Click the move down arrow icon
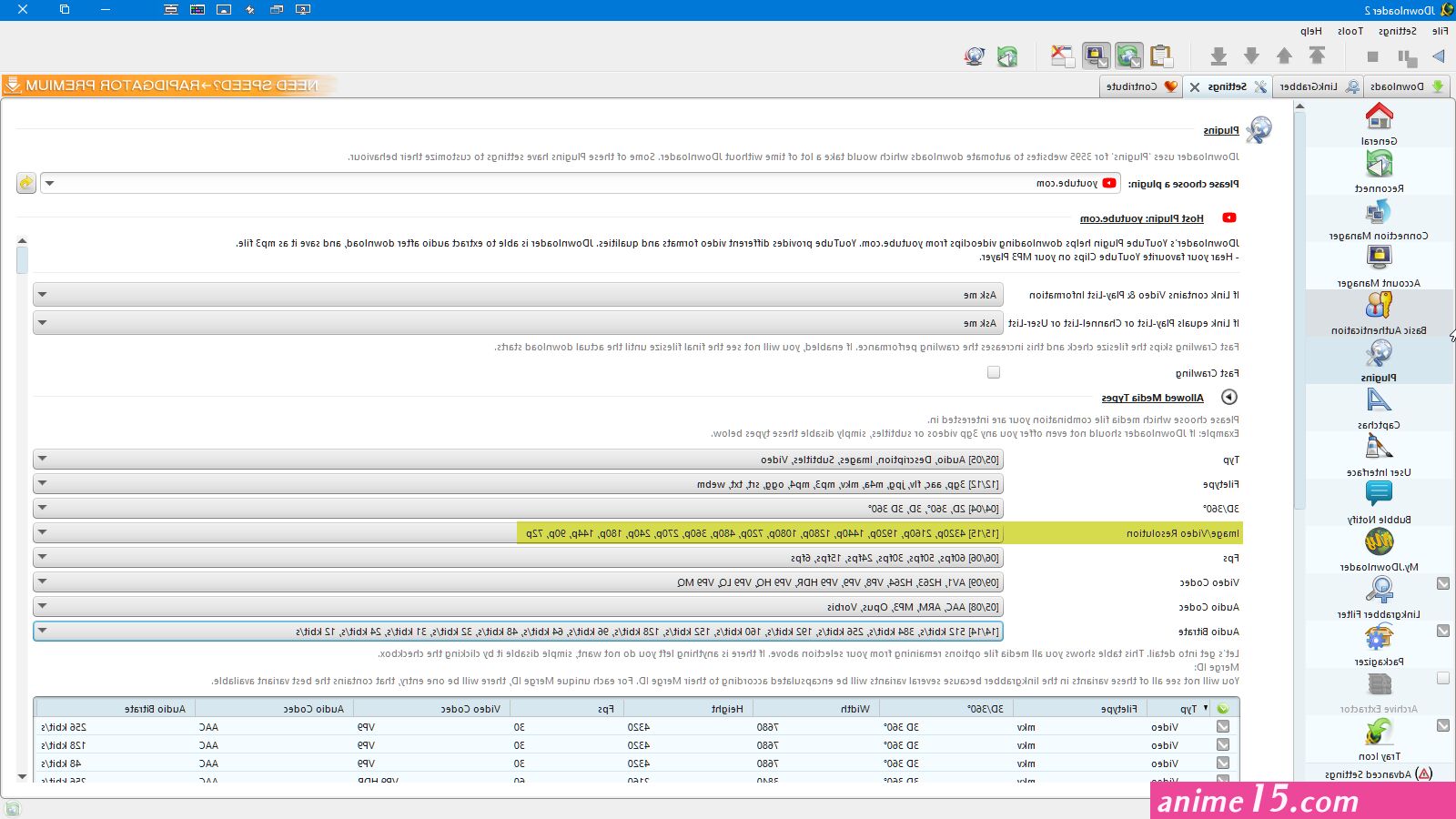Screen dimensions: 1456x819 (x=1251, y=56)
